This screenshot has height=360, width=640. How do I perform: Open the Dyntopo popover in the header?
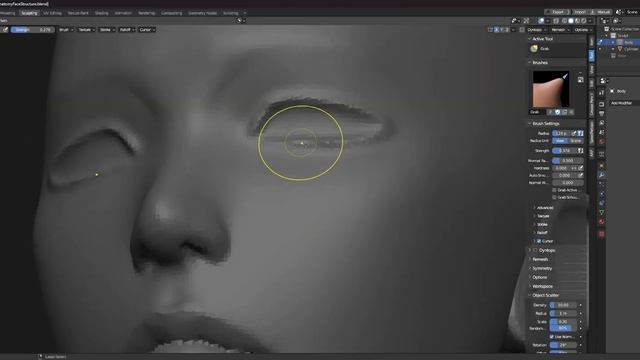pyautogui.click(x=537, y=30)
